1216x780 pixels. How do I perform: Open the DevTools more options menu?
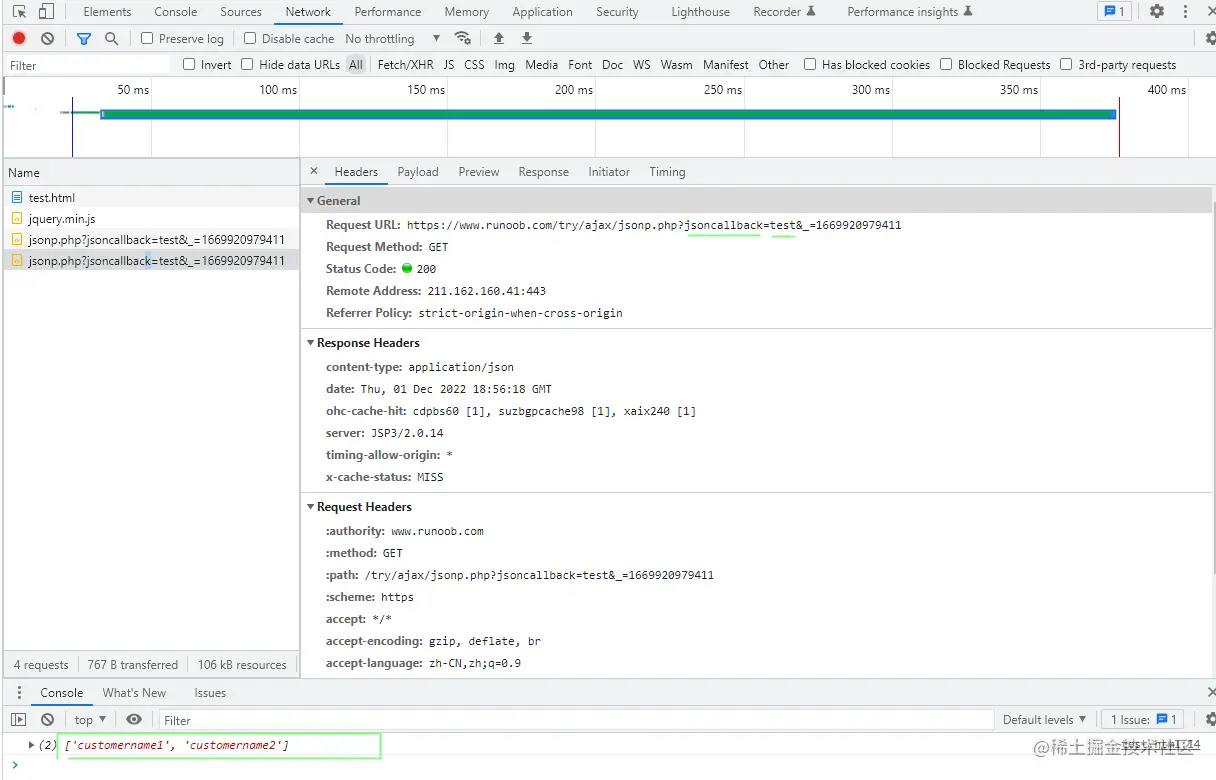pyautogui.click(x=1186, y=12)
